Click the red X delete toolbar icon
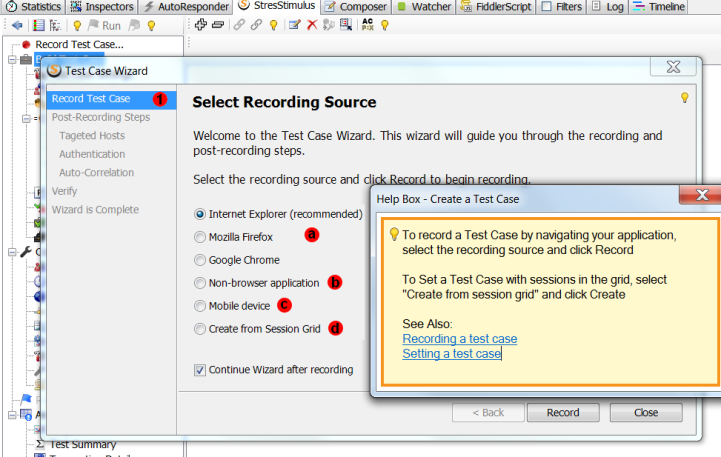The height and width of the screenshot is (457, 721). click(312, 25)
